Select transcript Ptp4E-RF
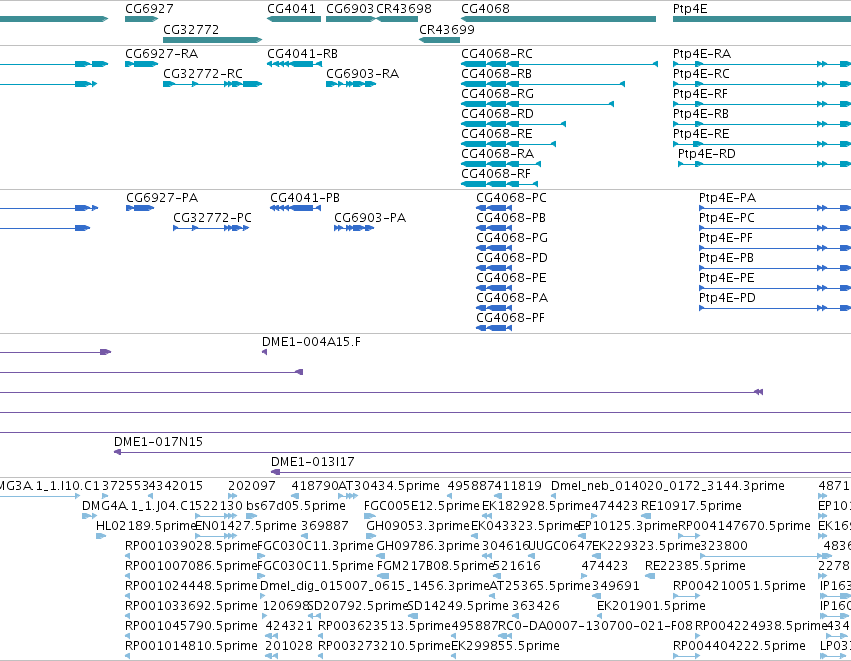Image resolution: width=851 pixels, height=661 pixels. pos(762,104)
